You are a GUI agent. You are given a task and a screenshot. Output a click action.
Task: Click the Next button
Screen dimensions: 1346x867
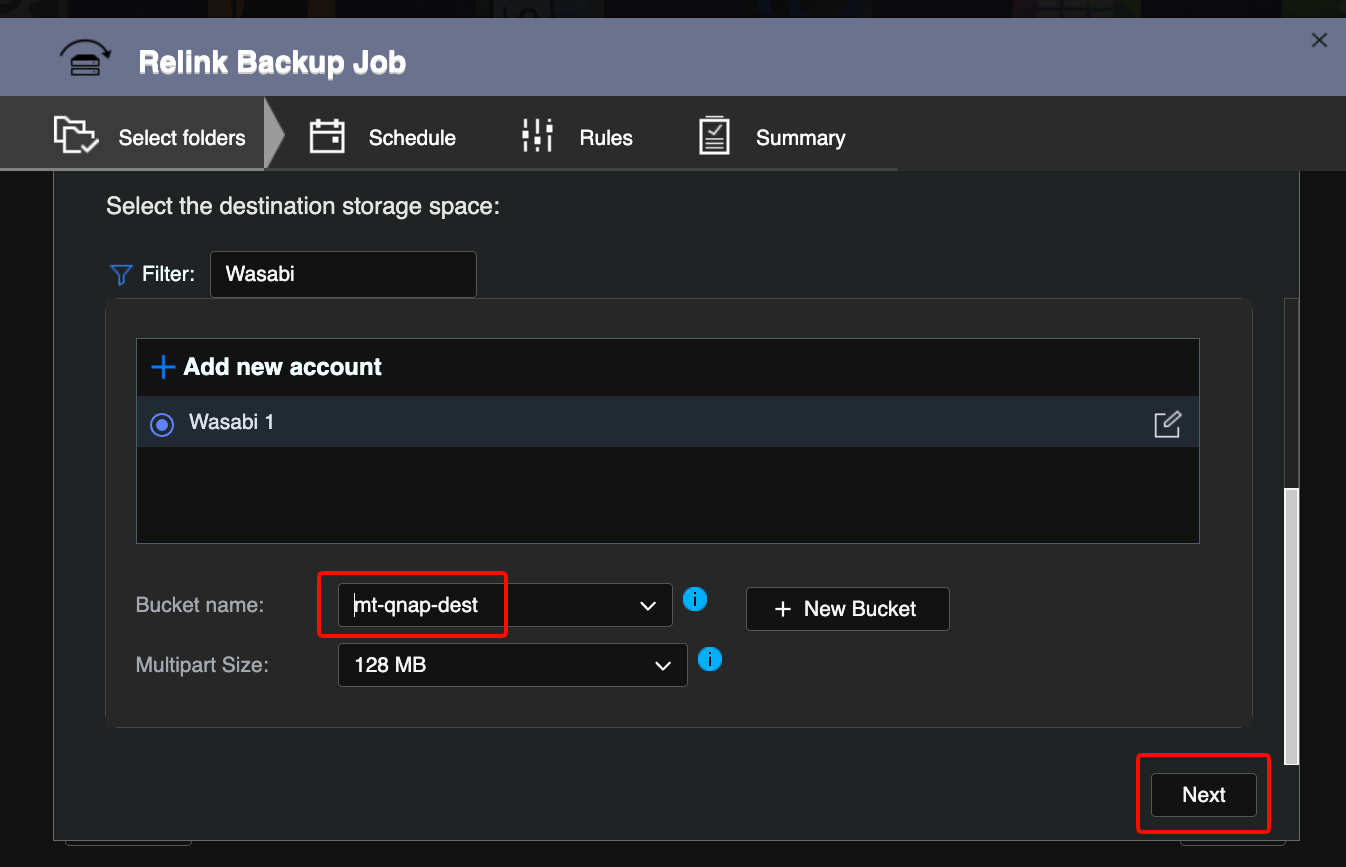(1204, 795)
